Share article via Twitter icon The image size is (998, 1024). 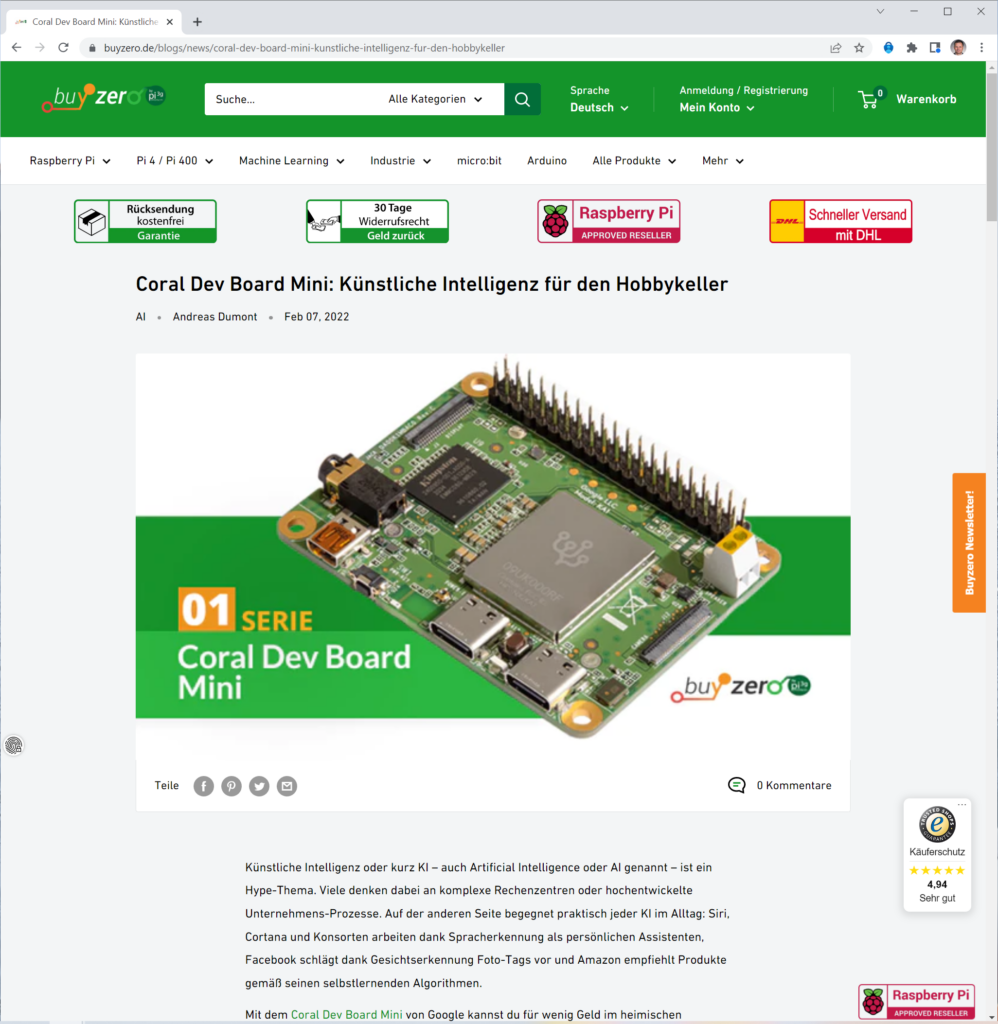pyautogui.click(x=259, y=786)
